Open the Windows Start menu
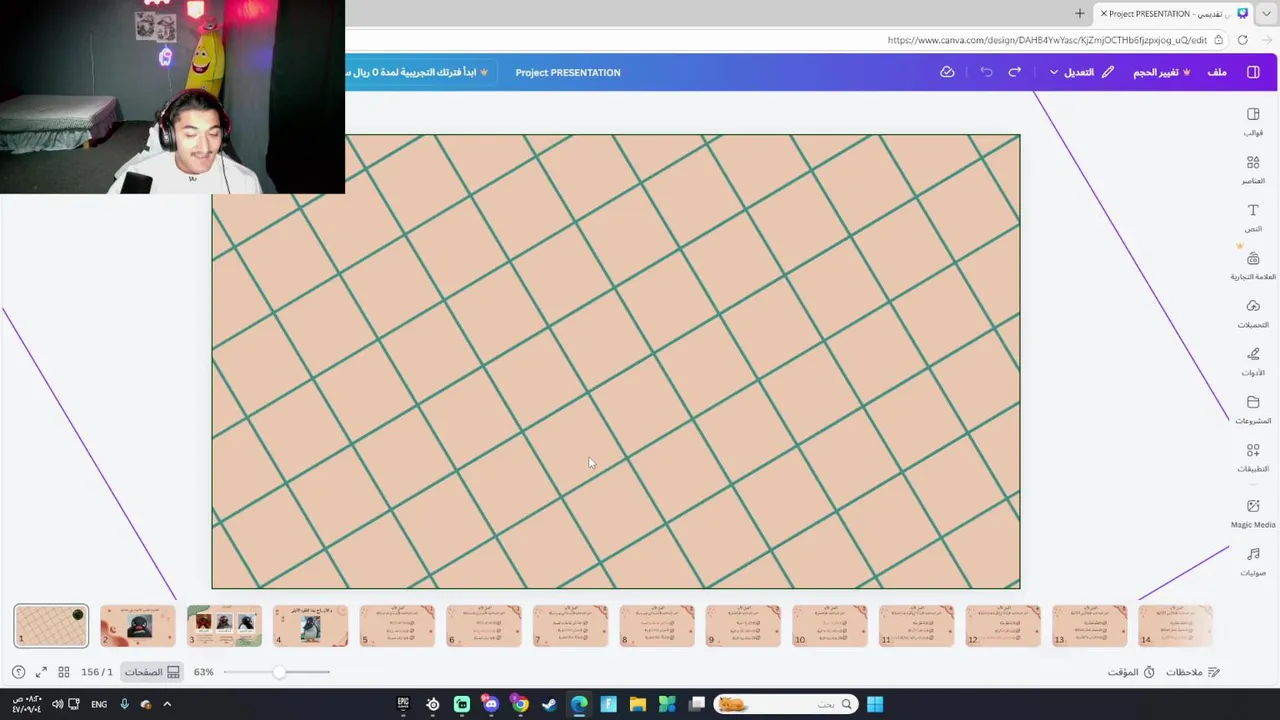 [x=875, y=704]
